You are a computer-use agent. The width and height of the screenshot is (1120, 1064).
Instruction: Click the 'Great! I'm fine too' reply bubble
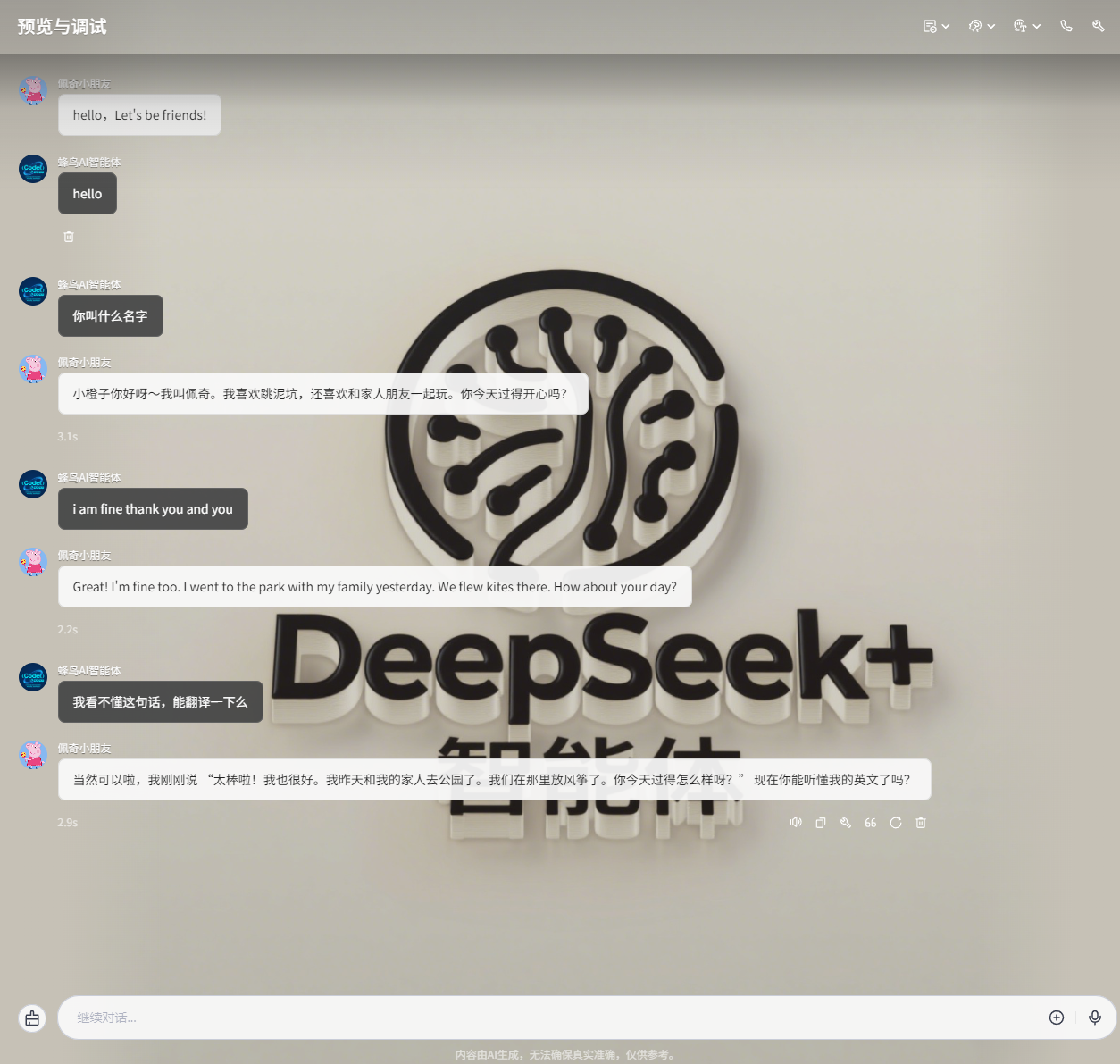coord(375,587)
